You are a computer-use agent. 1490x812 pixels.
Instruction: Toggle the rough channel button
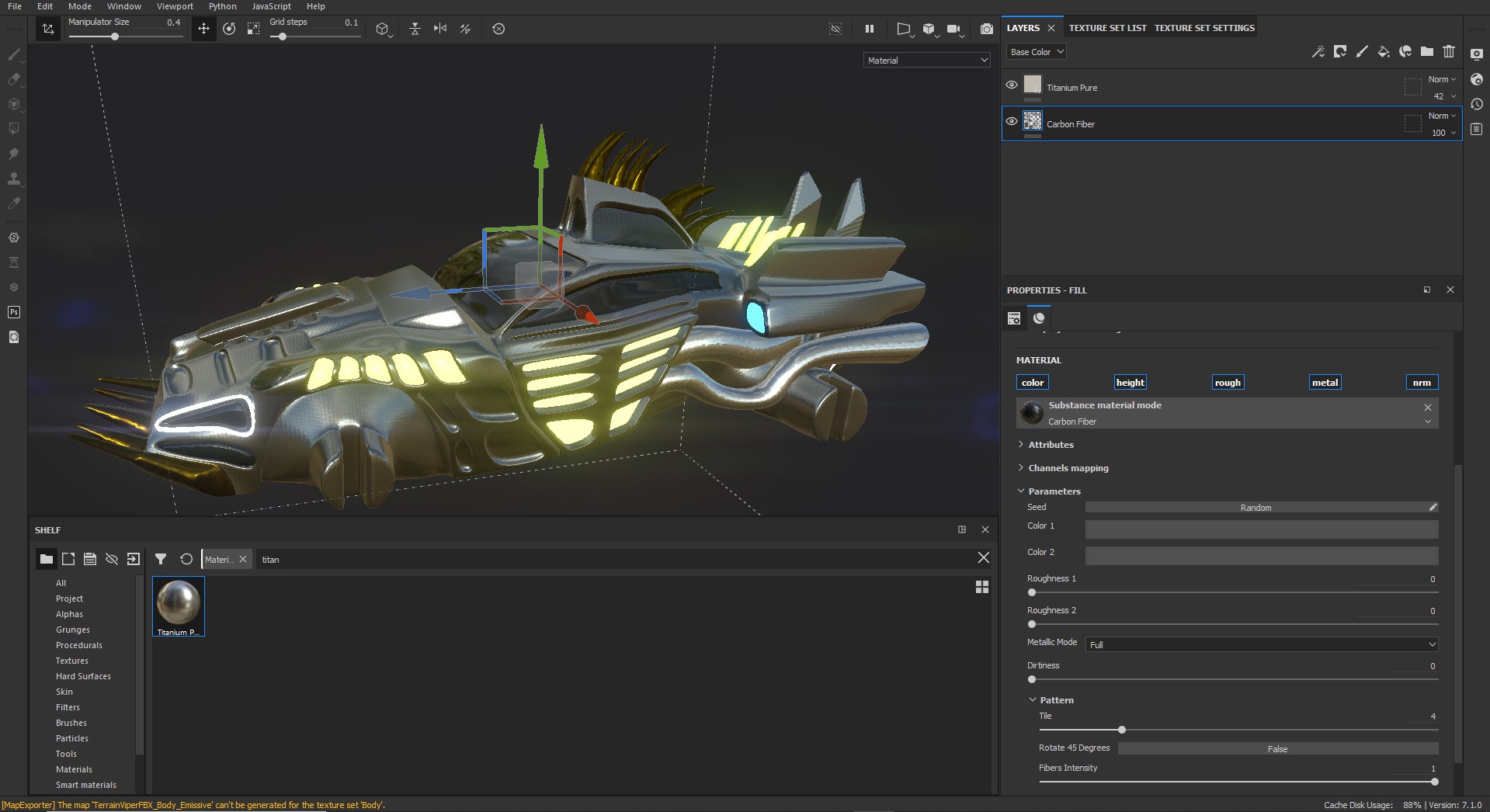pos(1228,382)
